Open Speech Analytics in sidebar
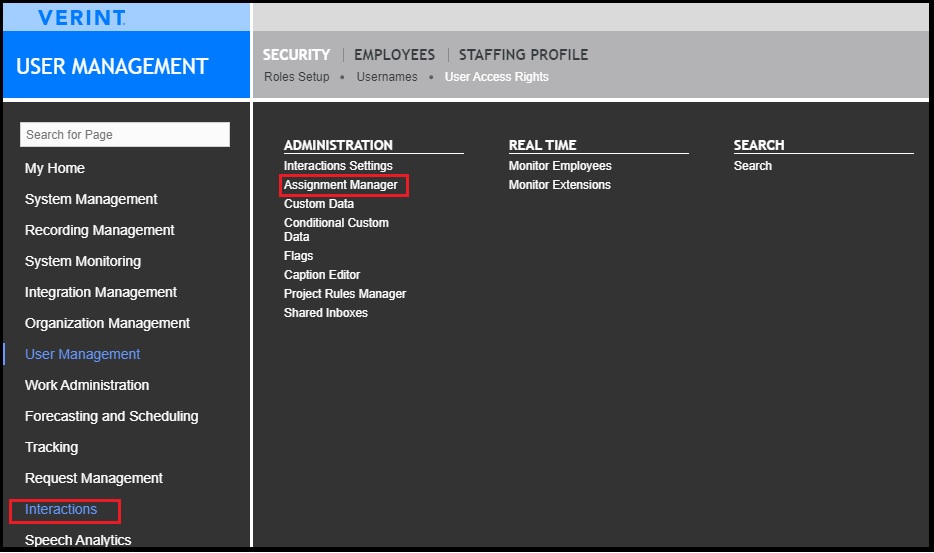The width and height of the screenshot is (934, 553). [x=78, y=540]
